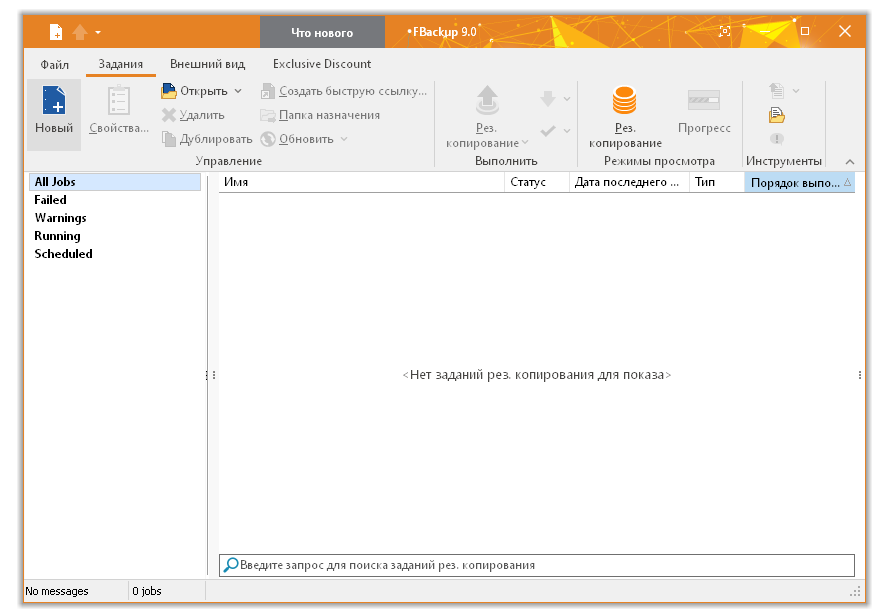Image resolution: width=881 pixels, height=611 pixels.
Task: Select Рез. копирование view mode
Action: (625, 116)
